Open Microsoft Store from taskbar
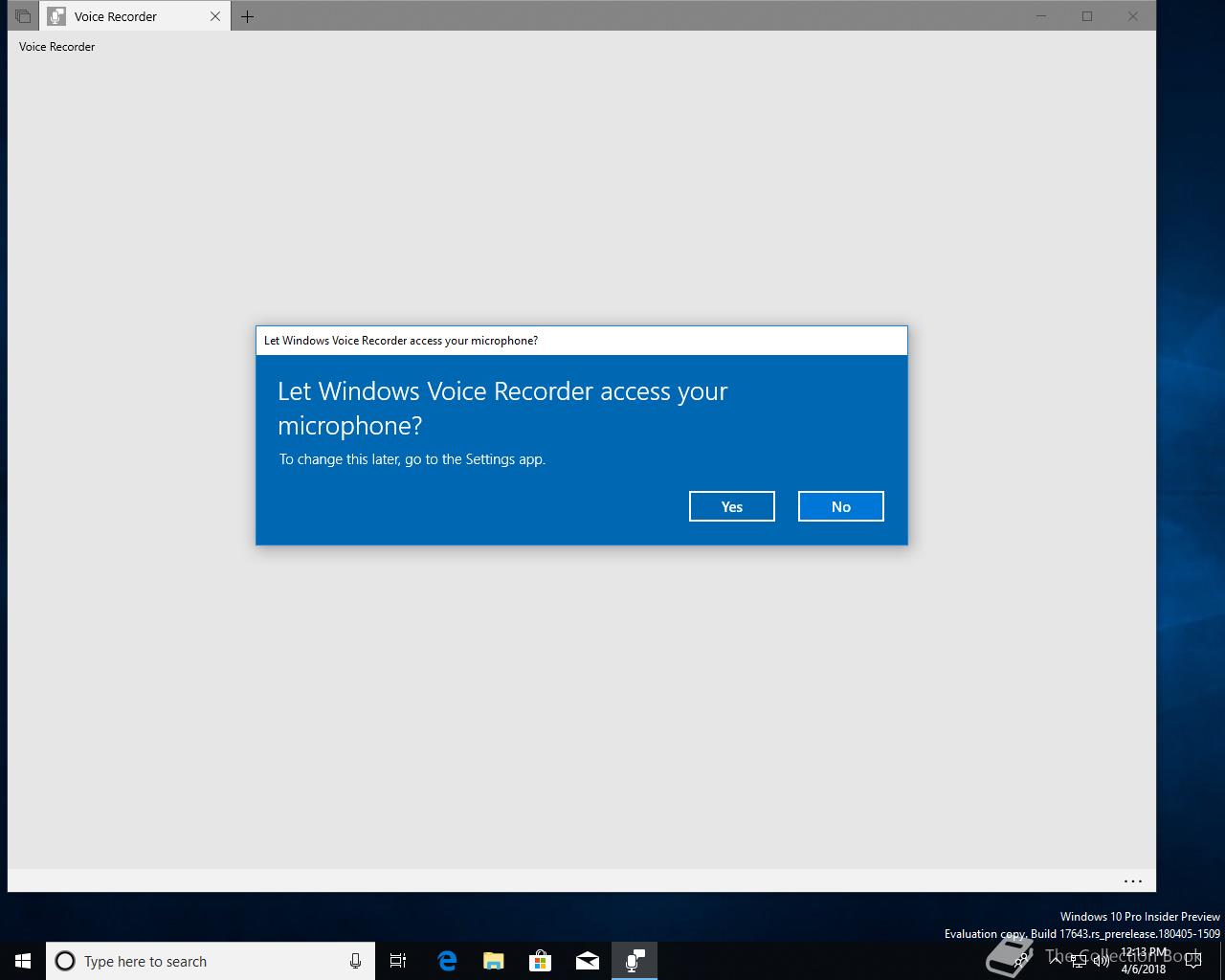The height and width of the screenshot is (980, 1225). (541, 961)
